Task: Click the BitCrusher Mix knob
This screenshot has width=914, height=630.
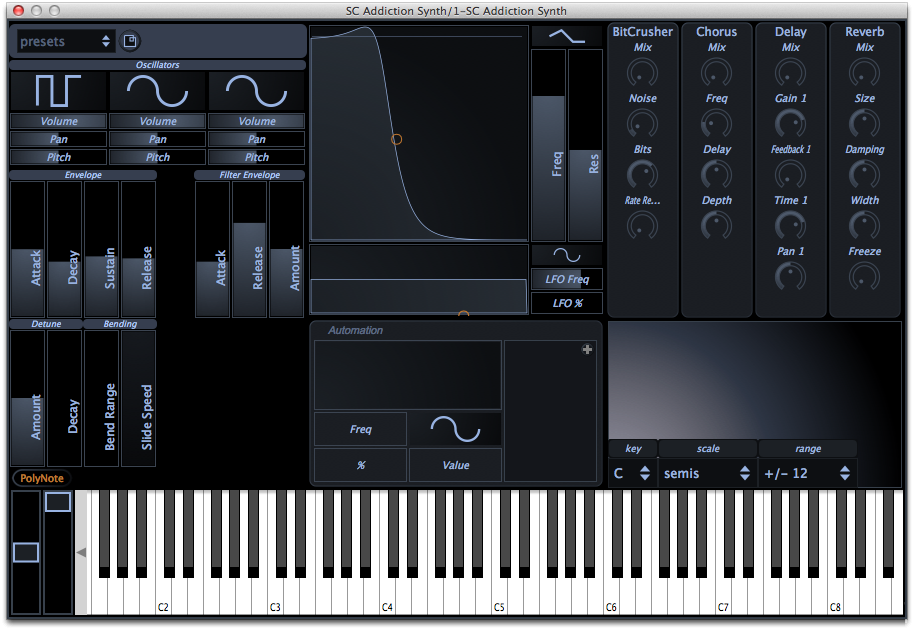Action: pyautogui.click(x=642, y=73)
